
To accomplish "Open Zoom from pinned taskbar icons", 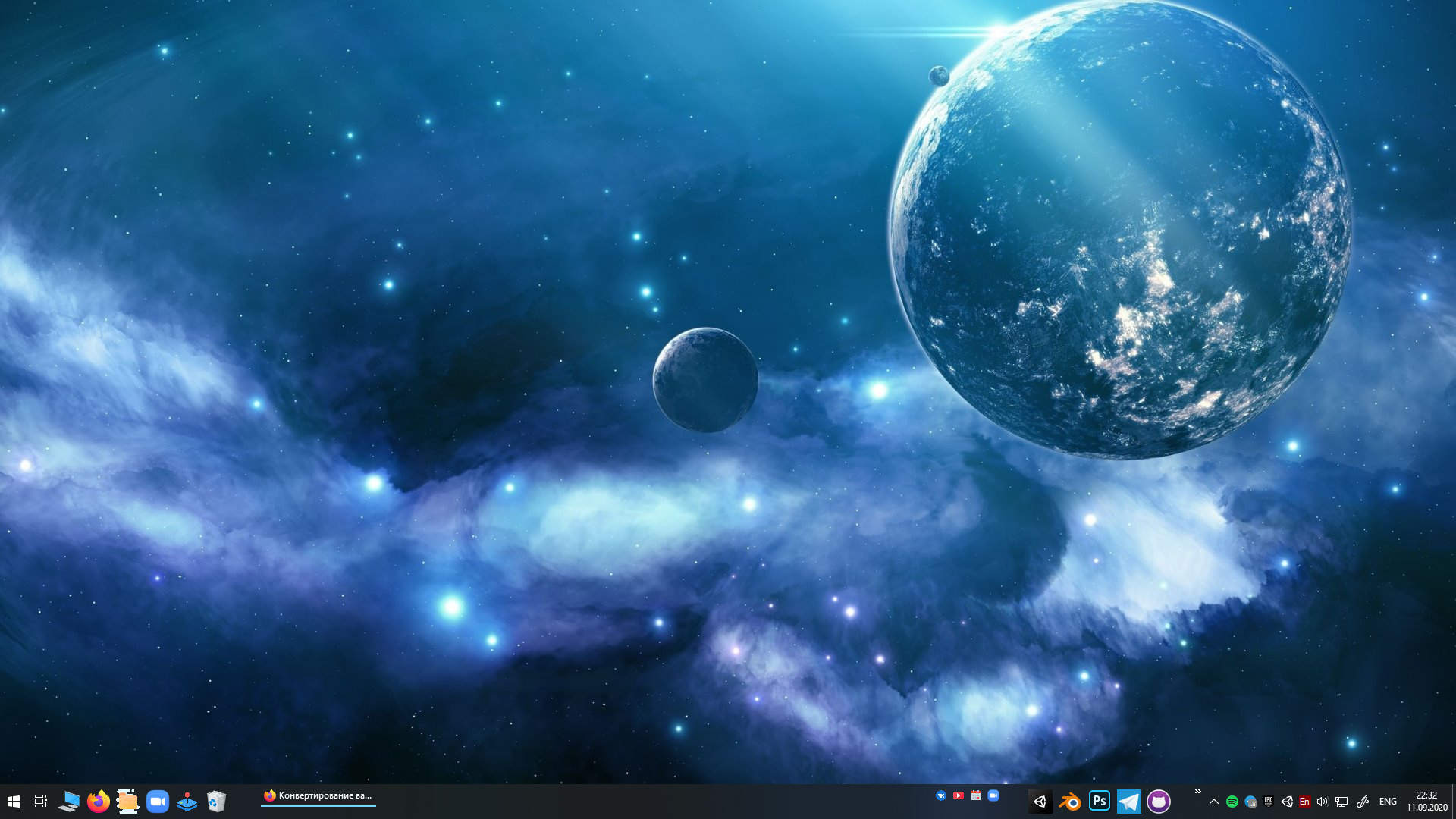I will (x=158, y=802).
